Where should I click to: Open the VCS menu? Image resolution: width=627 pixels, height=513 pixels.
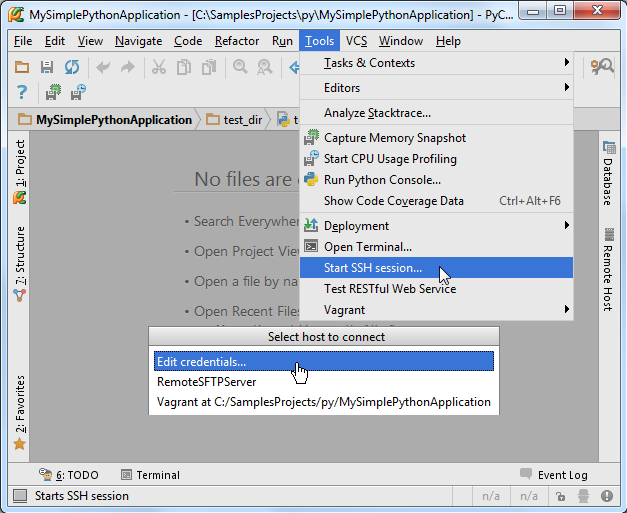click(356, 41)
